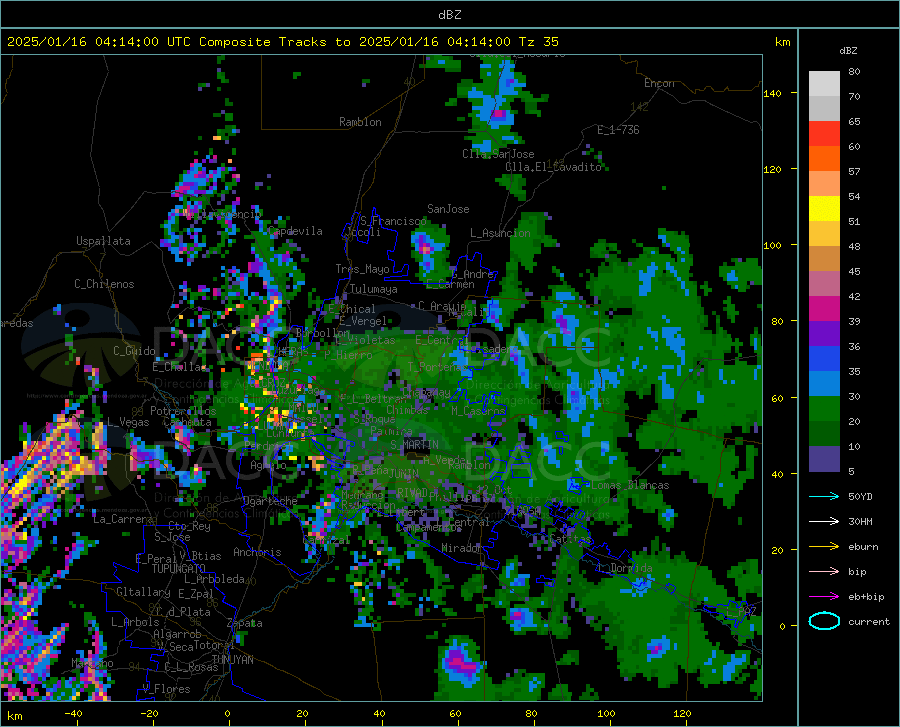
Task: Click the pink bip arrow in legend
Action: coord(824,572)
